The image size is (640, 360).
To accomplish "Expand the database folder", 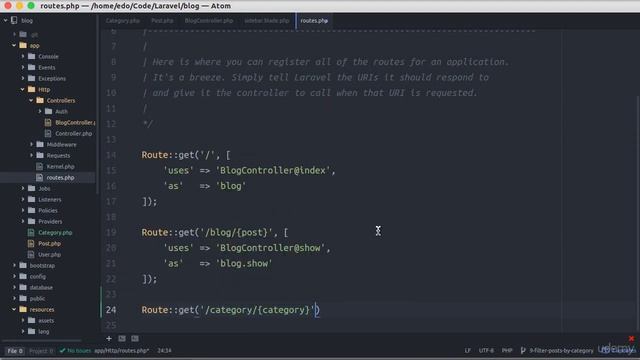I will click(x=14, y=287).
